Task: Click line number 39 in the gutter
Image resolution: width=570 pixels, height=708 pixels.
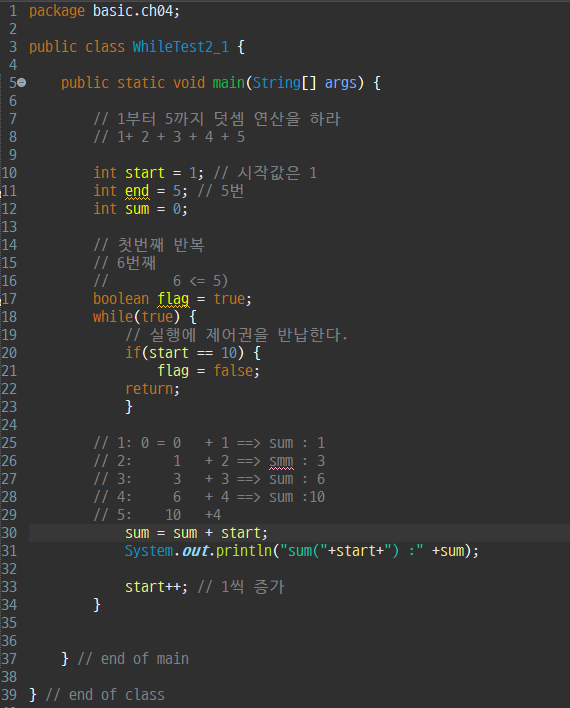Action: coord(9,695)
